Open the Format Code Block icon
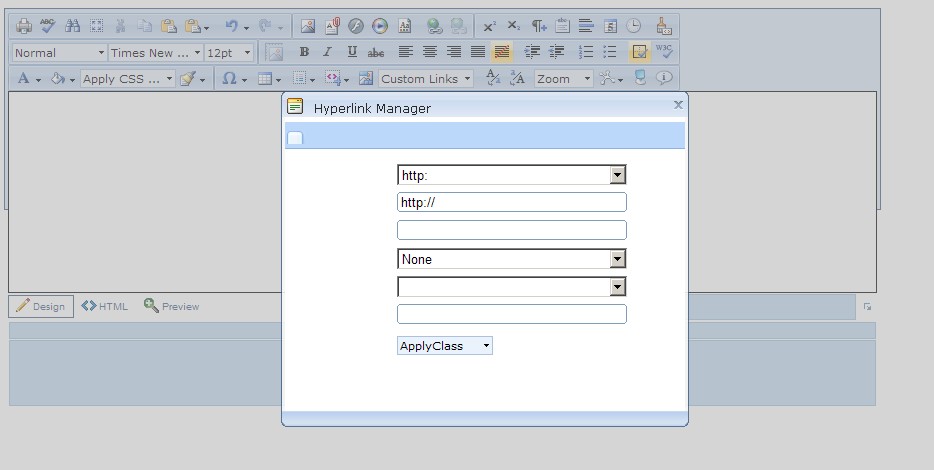This screenshot has height=470, width=934. 664,26
